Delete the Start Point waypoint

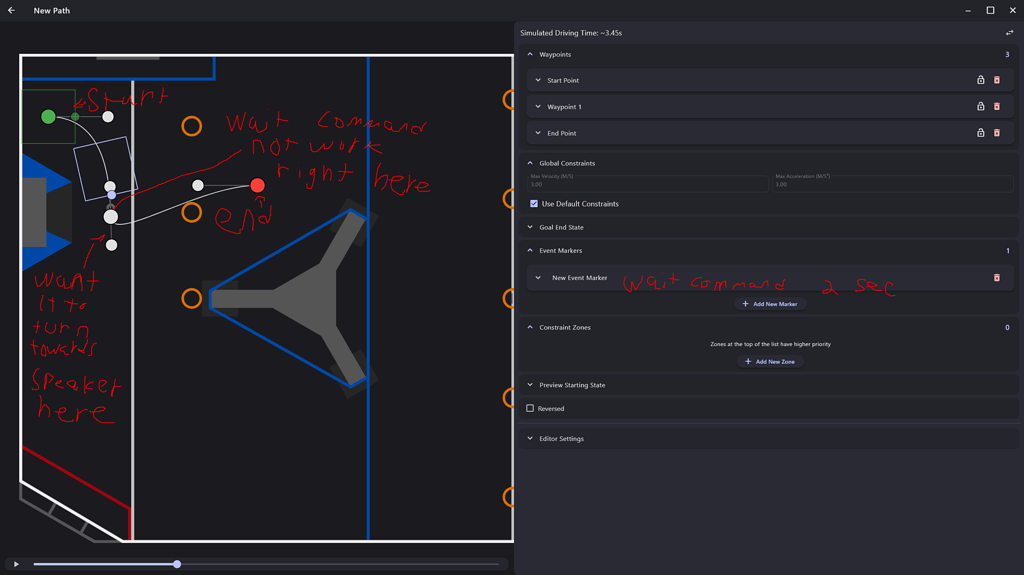pos(996,80)
